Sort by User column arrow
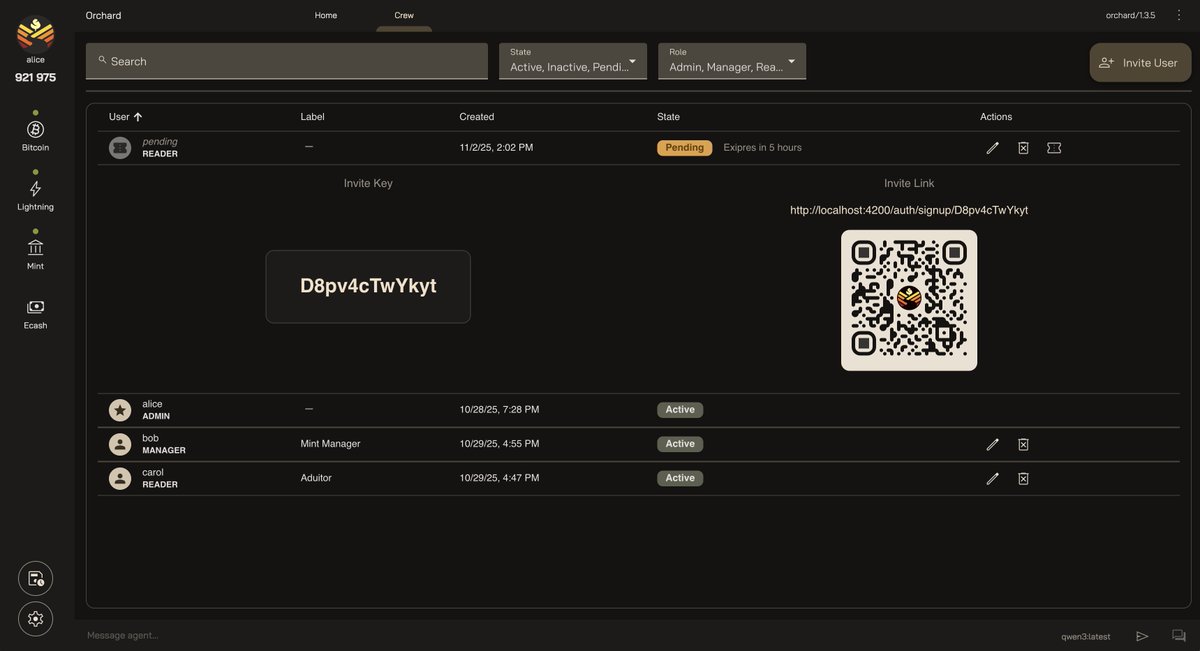1200x651 pixels. coord(138,117)
